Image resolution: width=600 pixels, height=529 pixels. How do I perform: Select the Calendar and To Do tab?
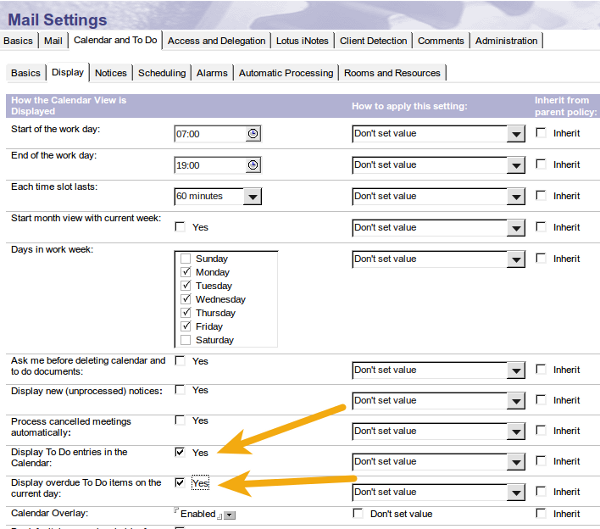click(x=115, y=40)
